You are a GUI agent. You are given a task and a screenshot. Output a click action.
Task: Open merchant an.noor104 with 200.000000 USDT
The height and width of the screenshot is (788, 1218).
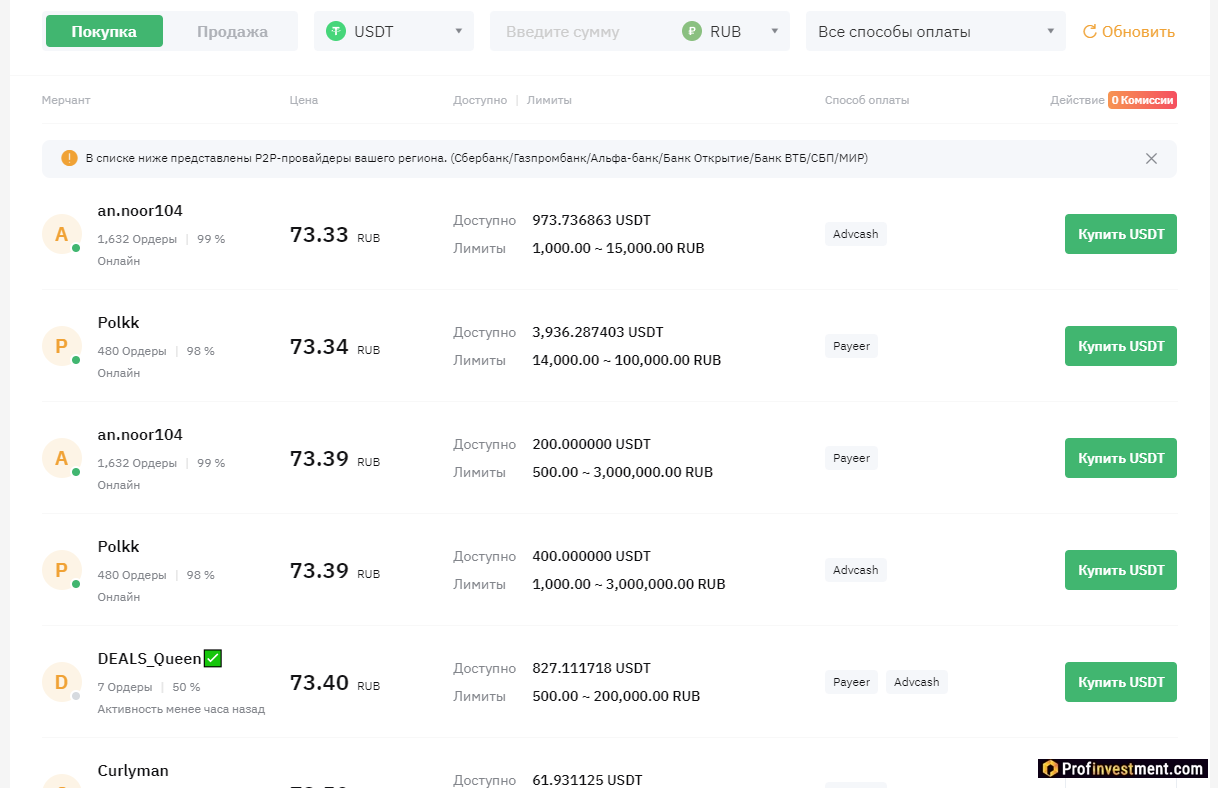pos(140,435)
